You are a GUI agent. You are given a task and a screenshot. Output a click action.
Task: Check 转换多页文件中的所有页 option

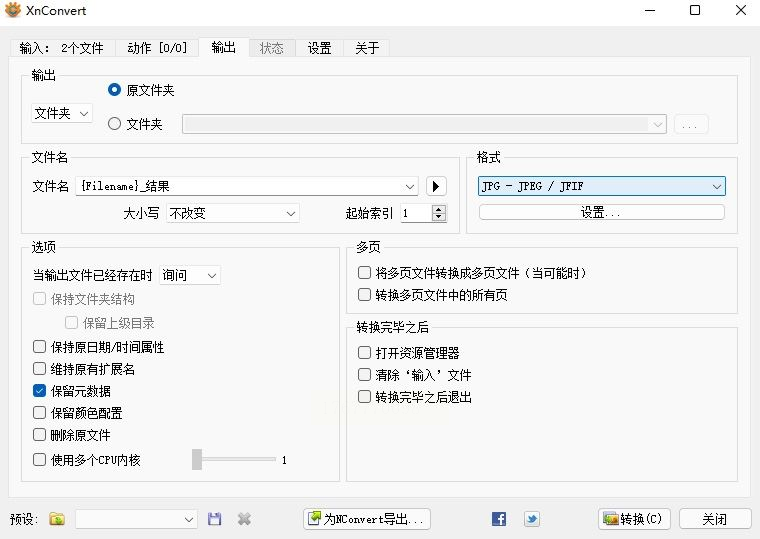(364, 294)
